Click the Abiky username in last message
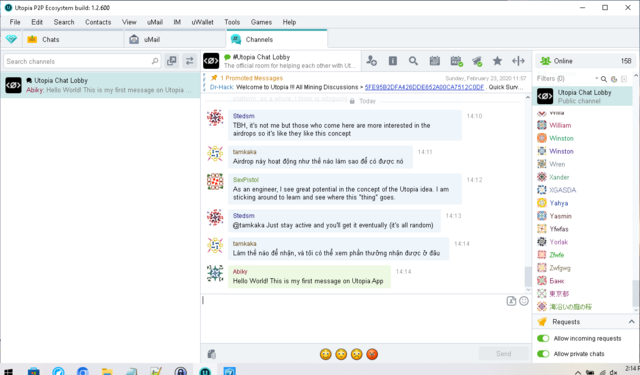Image resolution: width=640 pixels, height=375 pixels. click(x=240, y=271)
